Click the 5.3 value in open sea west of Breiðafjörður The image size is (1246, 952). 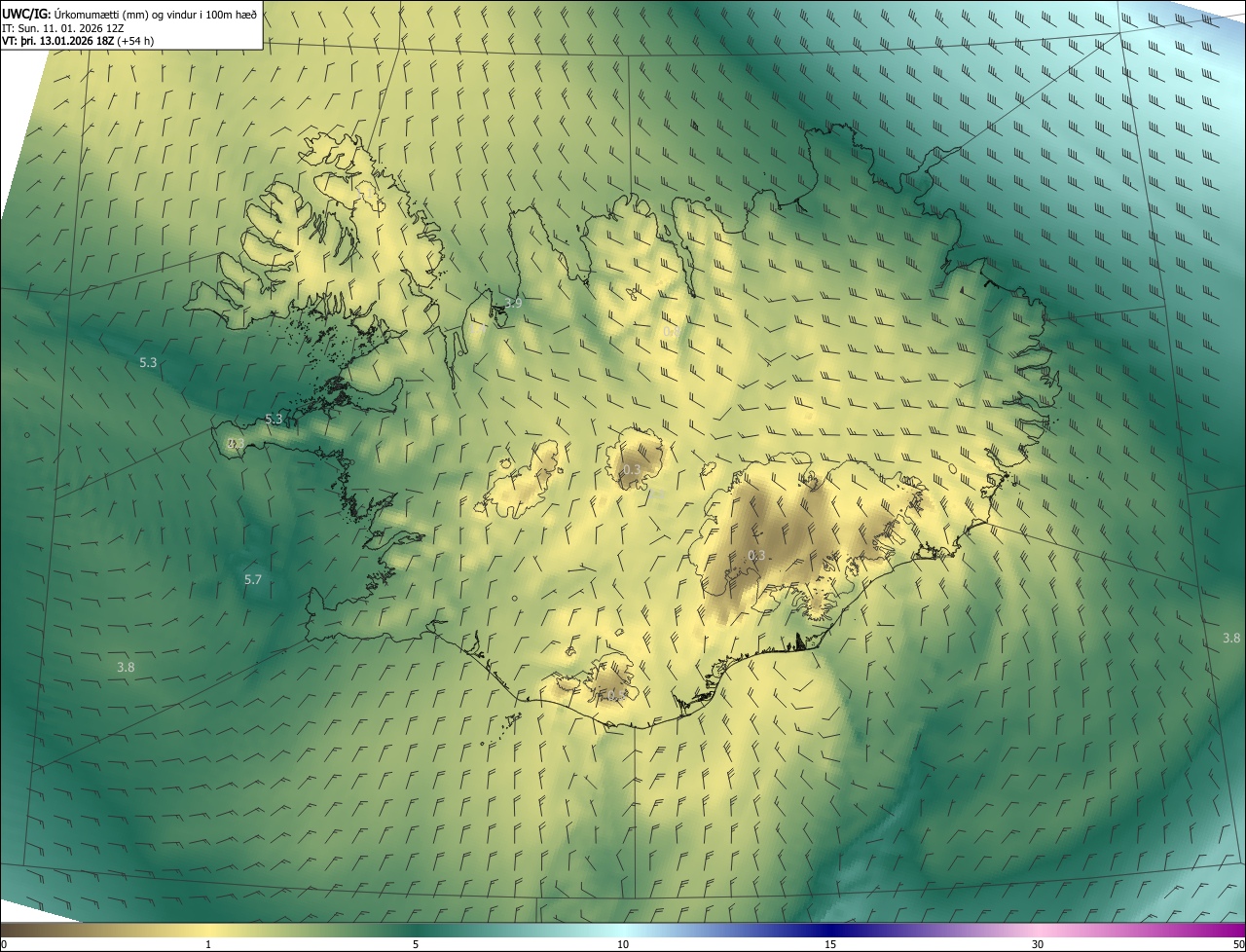point(148,363)
